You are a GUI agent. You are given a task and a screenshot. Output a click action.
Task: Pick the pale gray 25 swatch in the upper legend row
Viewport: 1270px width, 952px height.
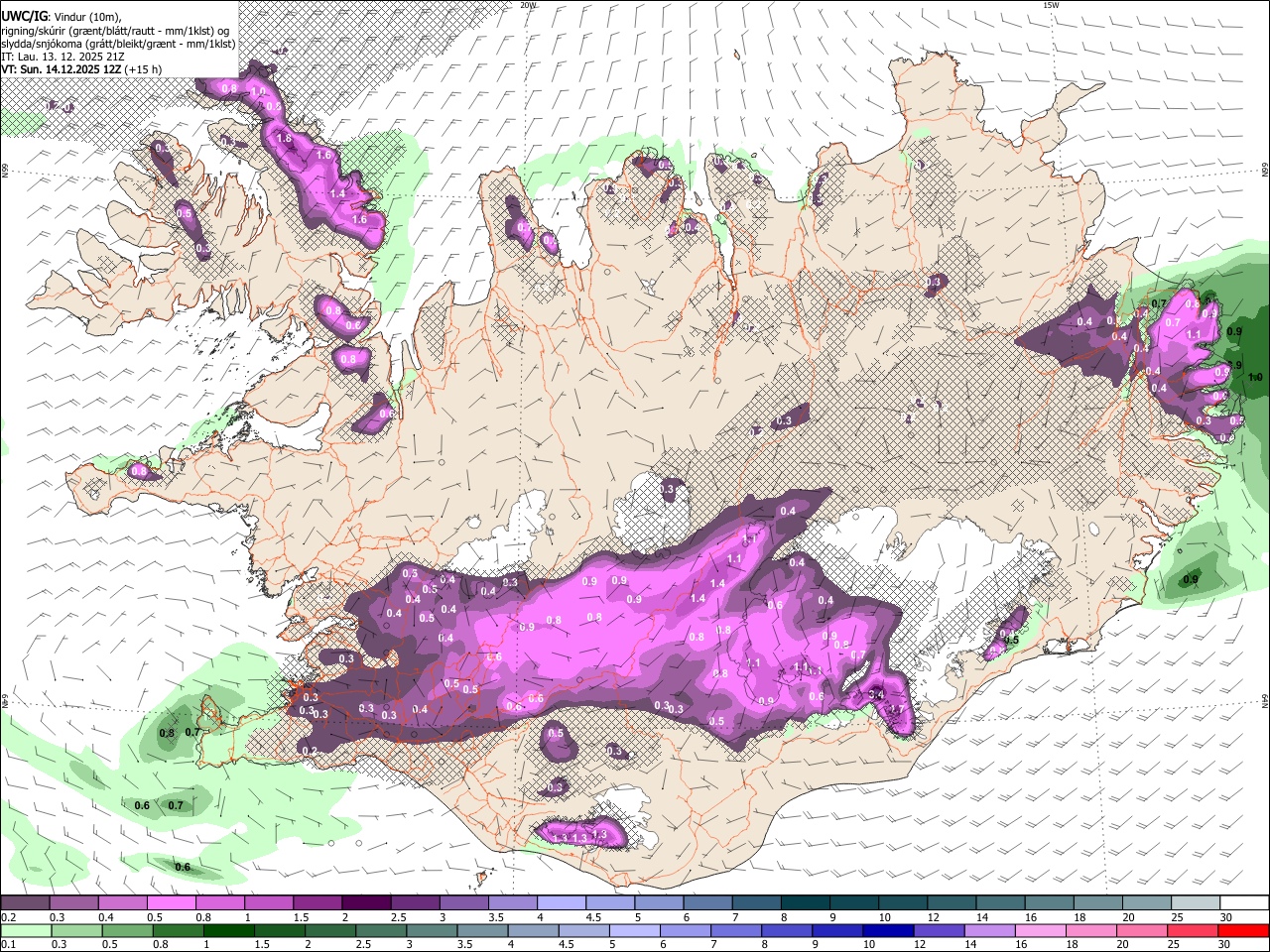(1197, 902)
